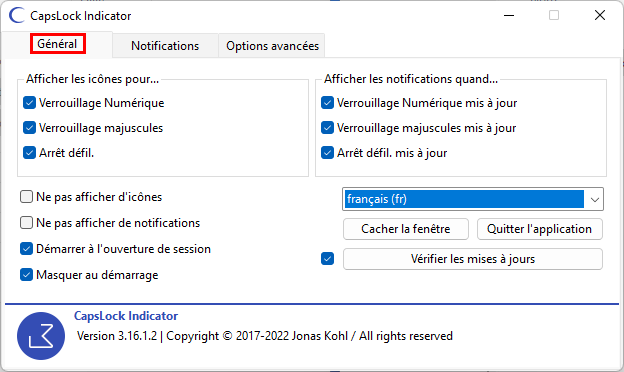The width and height of the screenshot is (624, 372).
Task: Open the Options avancées tab
Action: click(x=272, y=46)
